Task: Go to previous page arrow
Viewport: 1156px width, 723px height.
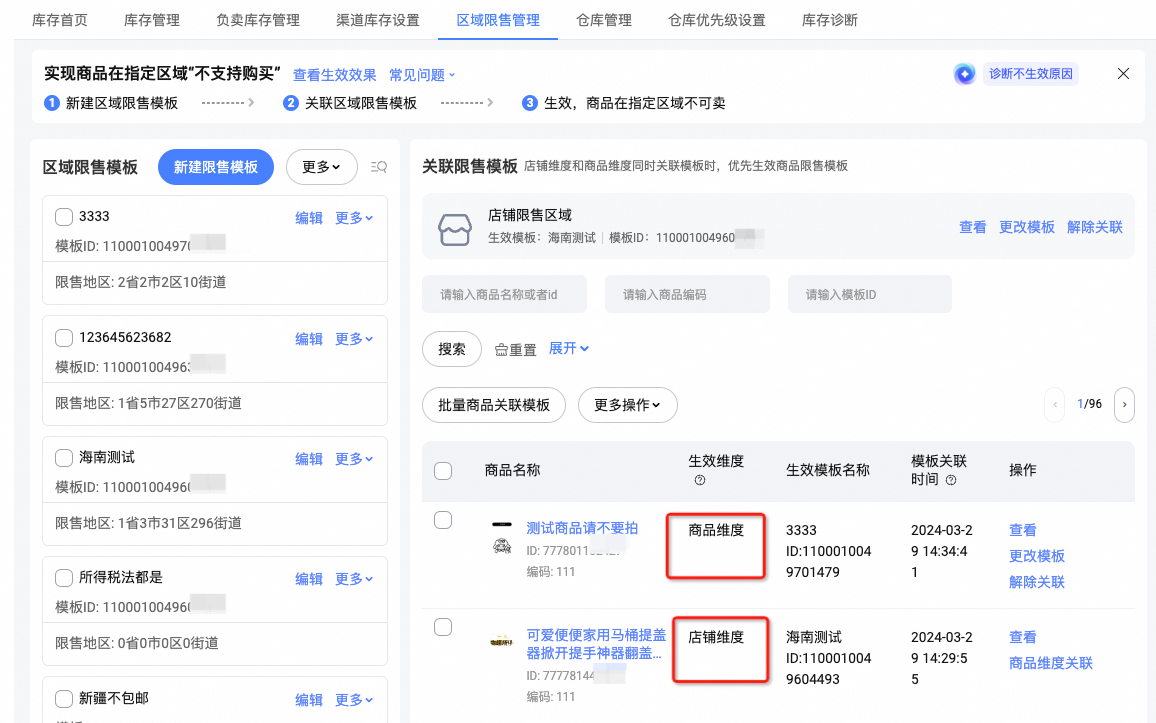Action: click(x=1054, y=405)
